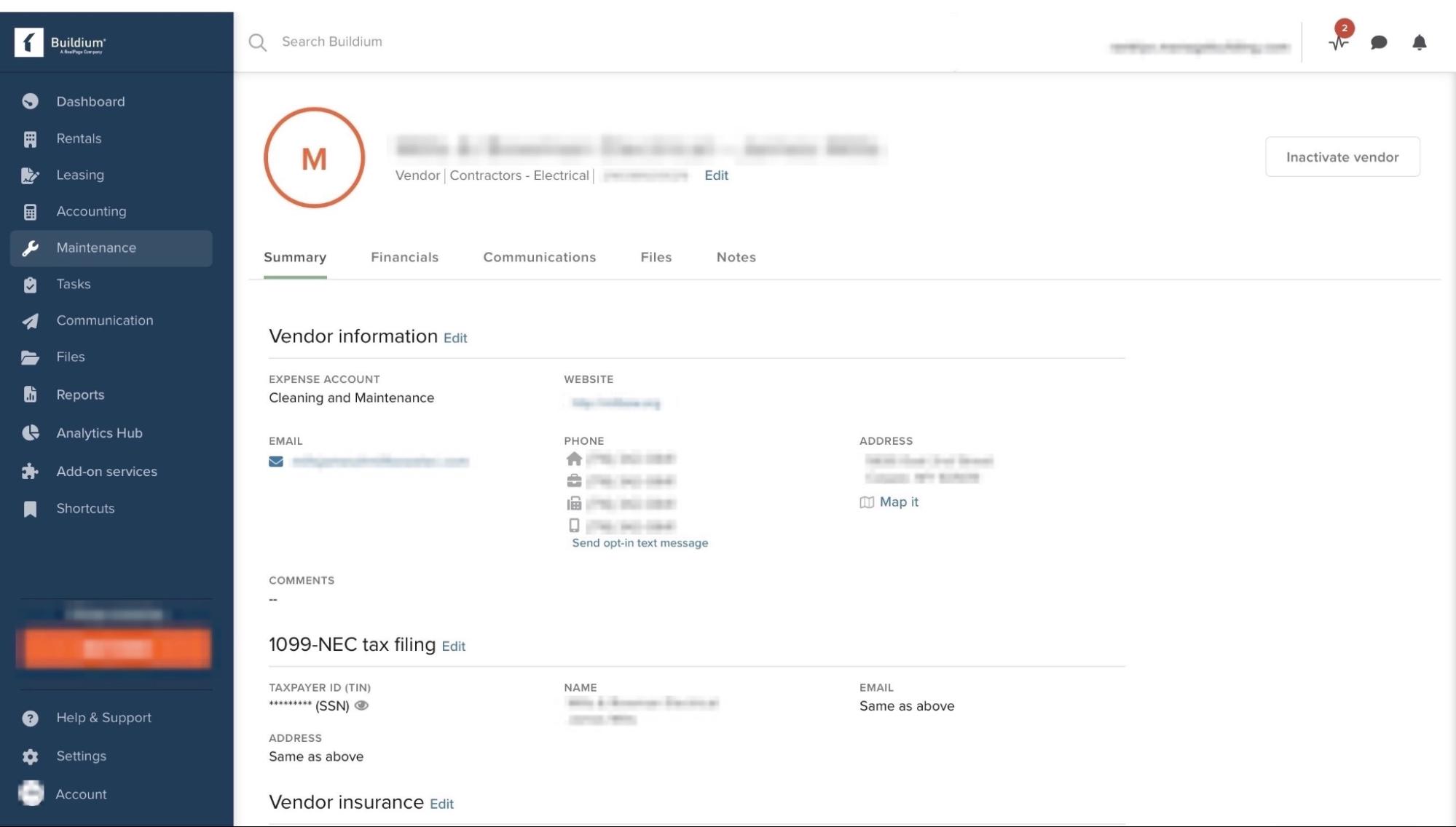Screen dimensions: 1456x827
Task: Click the envelope icon next to the vendor email
Action: (x=275, y=461)
